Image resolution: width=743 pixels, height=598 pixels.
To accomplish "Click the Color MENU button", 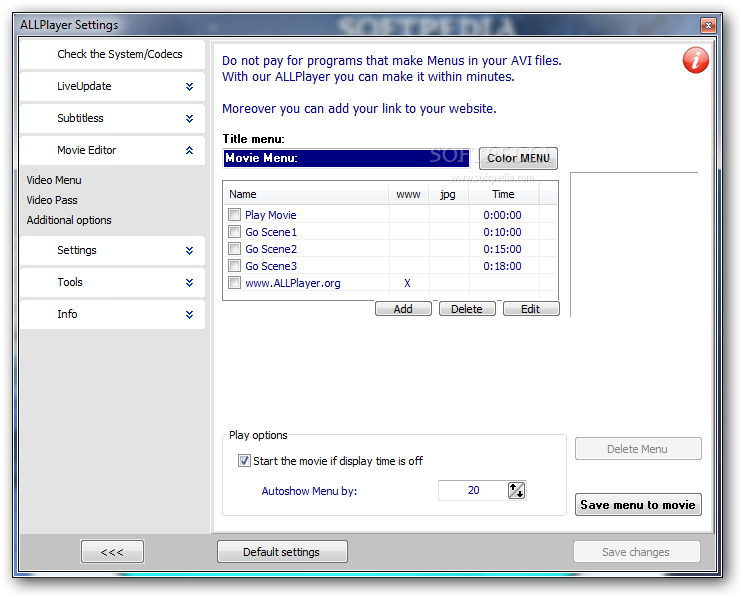I will click(x=518, y=158).
